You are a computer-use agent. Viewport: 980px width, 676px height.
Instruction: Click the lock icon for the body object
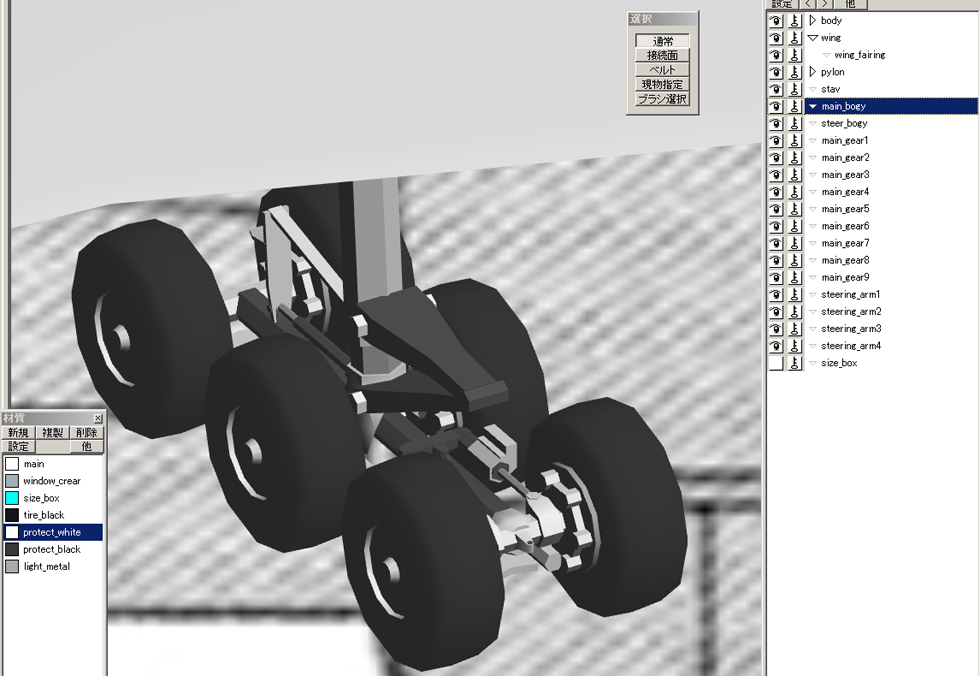794,21
